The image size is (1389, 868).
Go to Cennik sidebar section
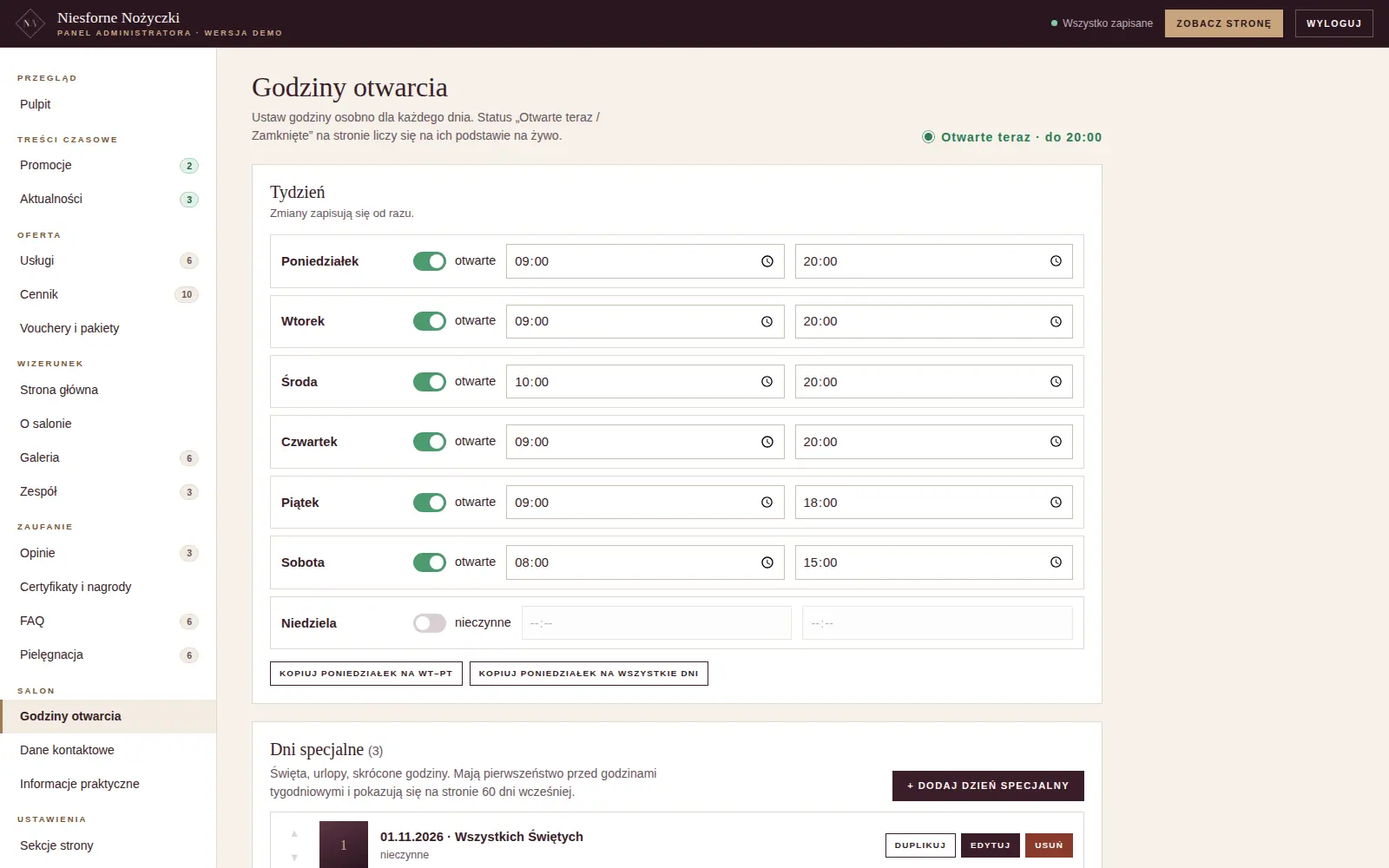point(109,294)
